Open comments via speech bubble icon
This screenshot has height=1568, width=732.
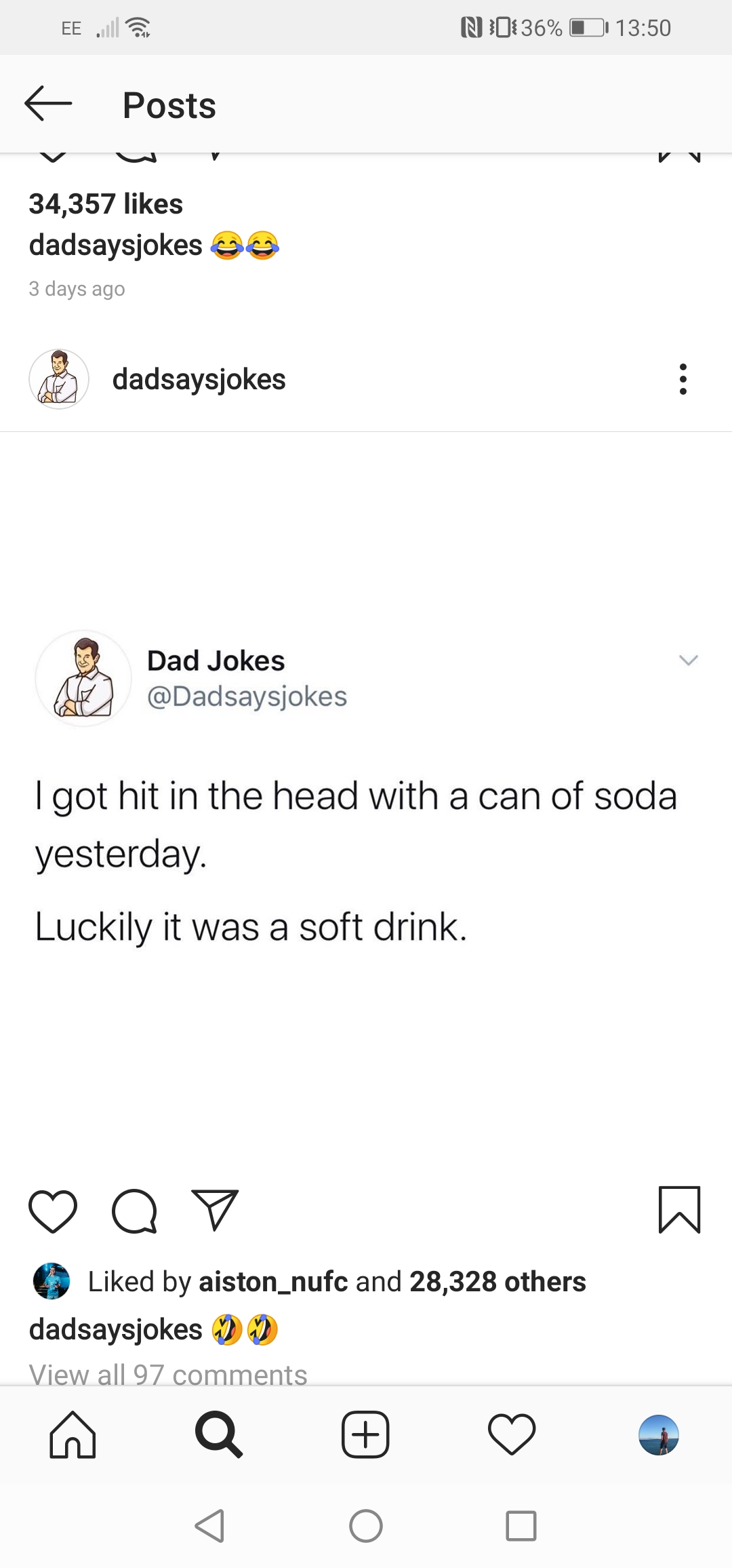(x=134, y=1211)
